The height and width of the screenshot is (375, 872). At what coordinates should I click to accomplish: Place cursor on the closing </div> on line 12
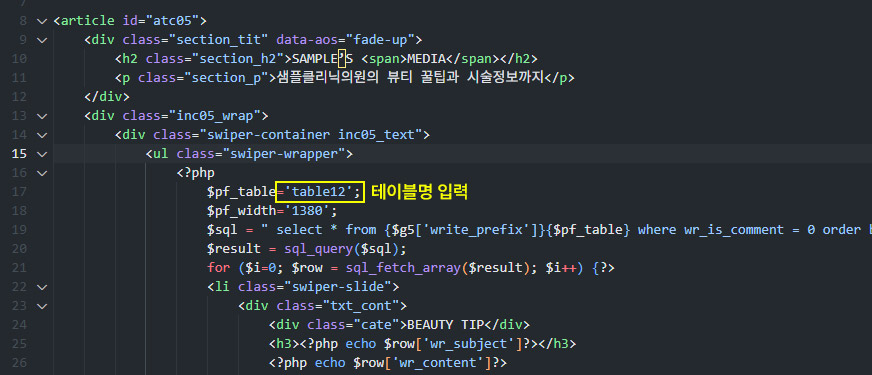click(x=107, y=97)
